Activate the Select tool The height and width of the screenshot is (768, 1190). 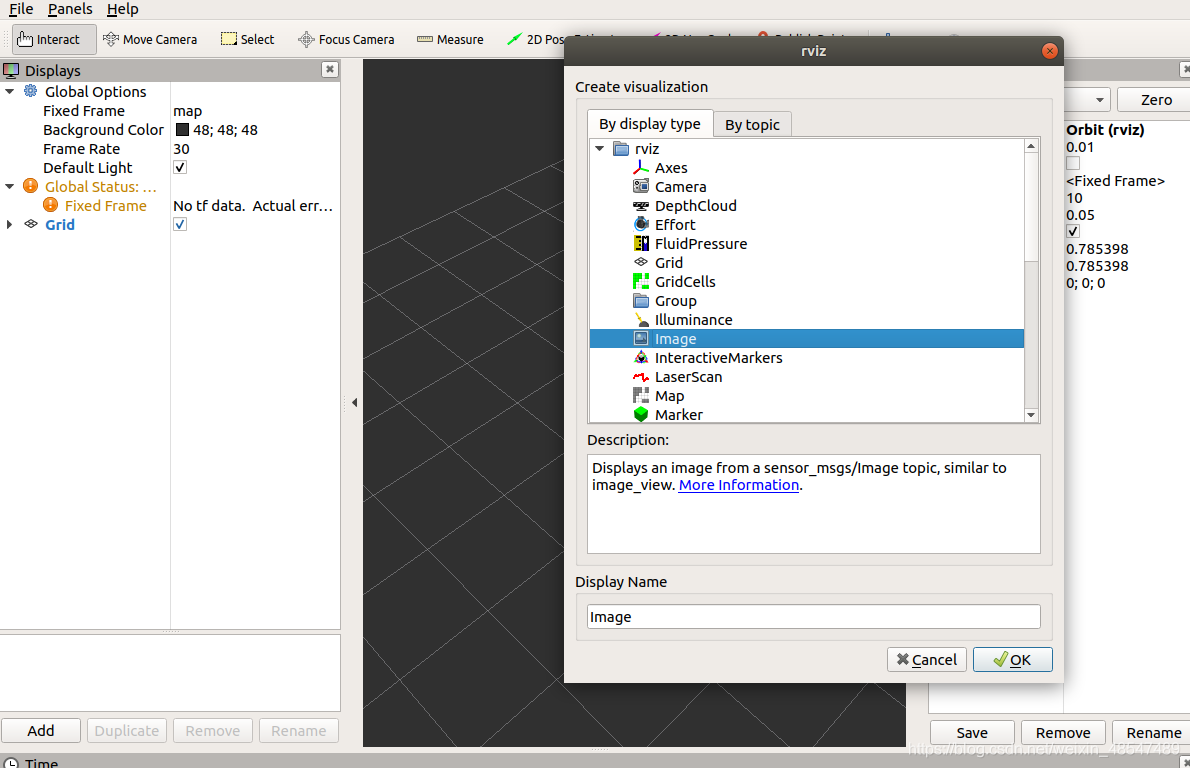247,39
